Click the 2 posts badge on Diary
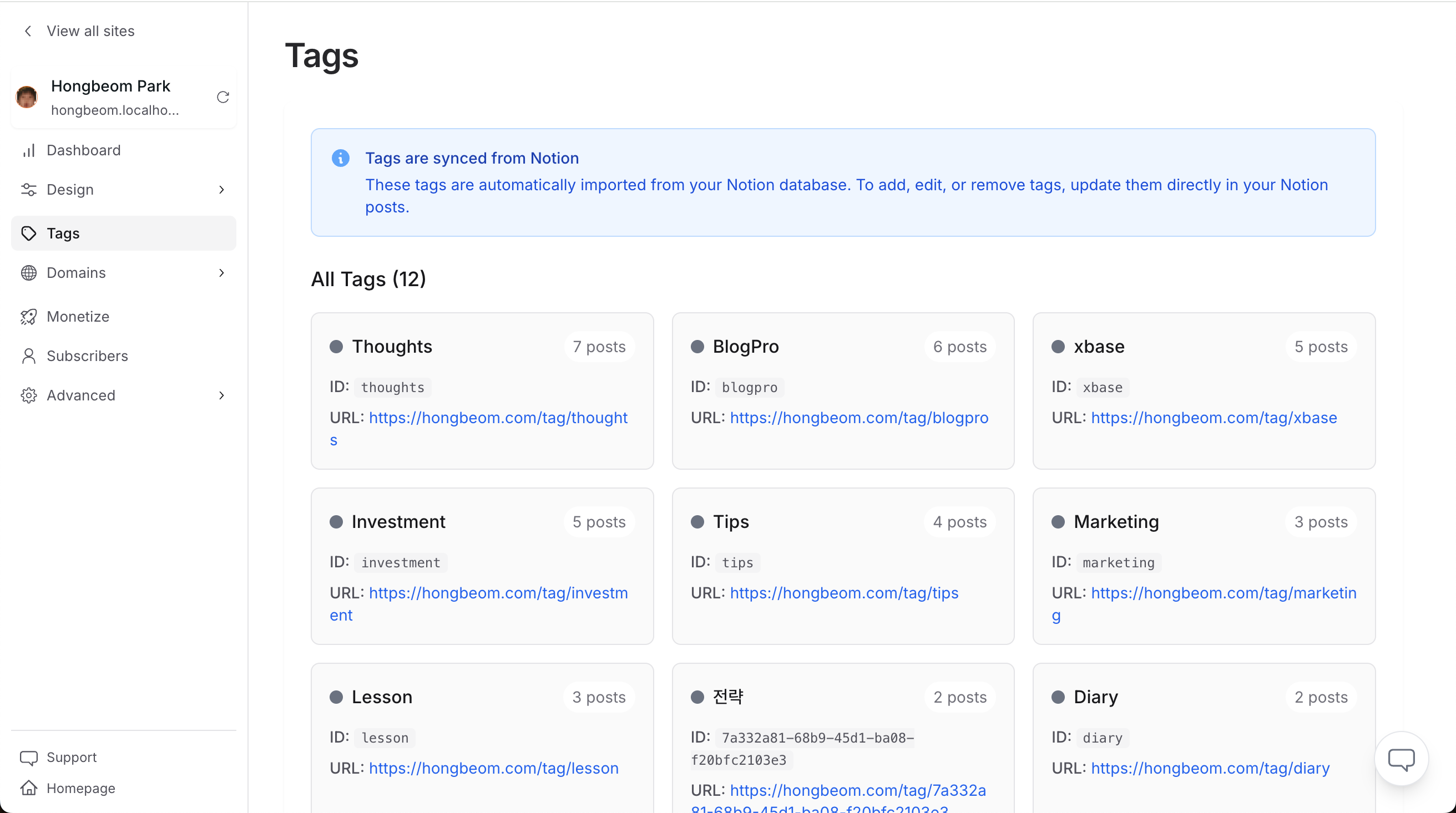 tap(1321, 697)
